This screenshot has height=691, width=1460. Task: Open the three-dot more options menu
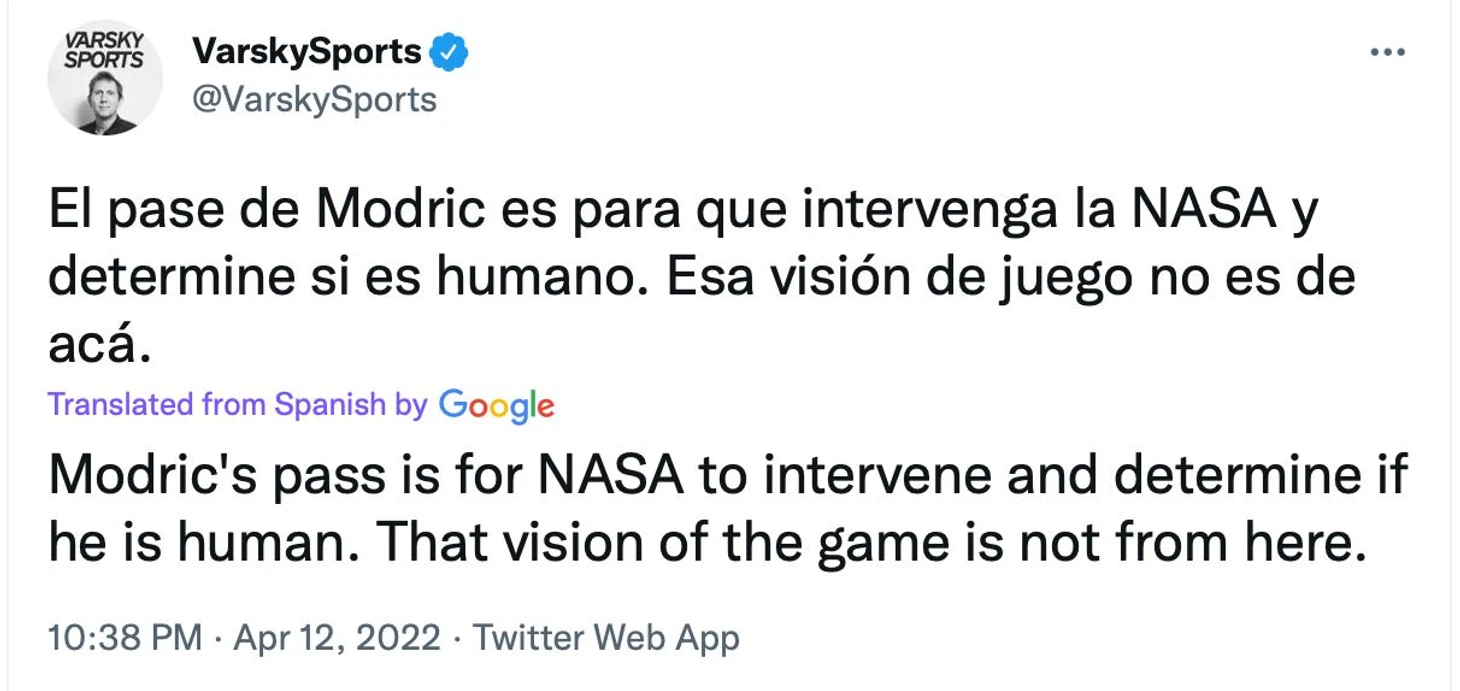[1387, 53]
